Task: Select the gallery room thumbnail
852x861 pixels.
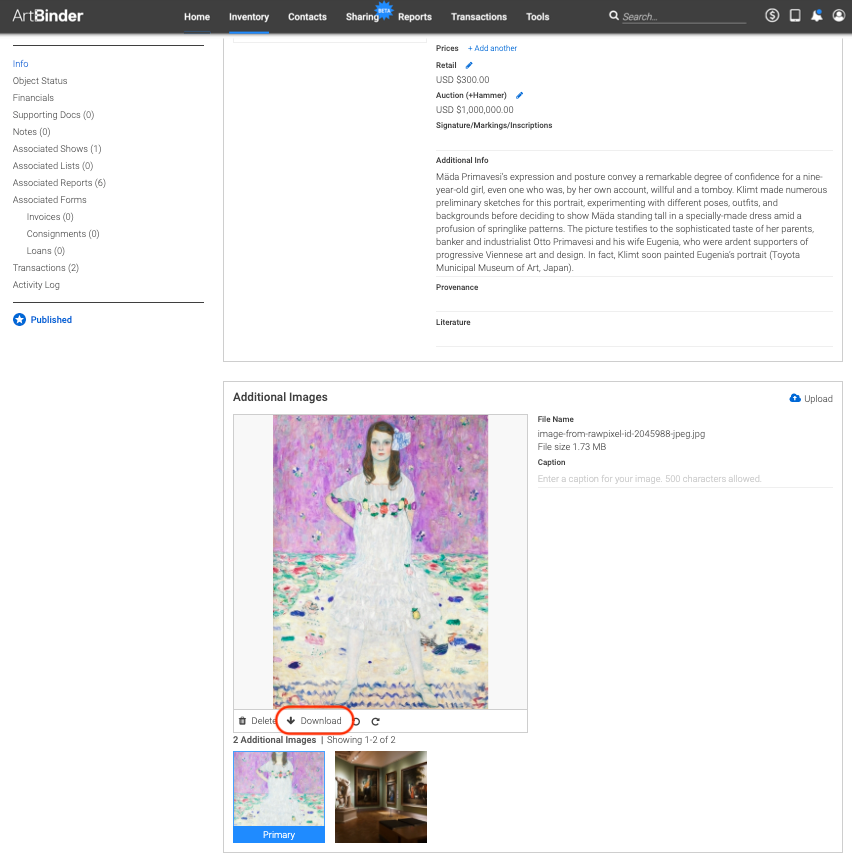Action: pos(381,797)
